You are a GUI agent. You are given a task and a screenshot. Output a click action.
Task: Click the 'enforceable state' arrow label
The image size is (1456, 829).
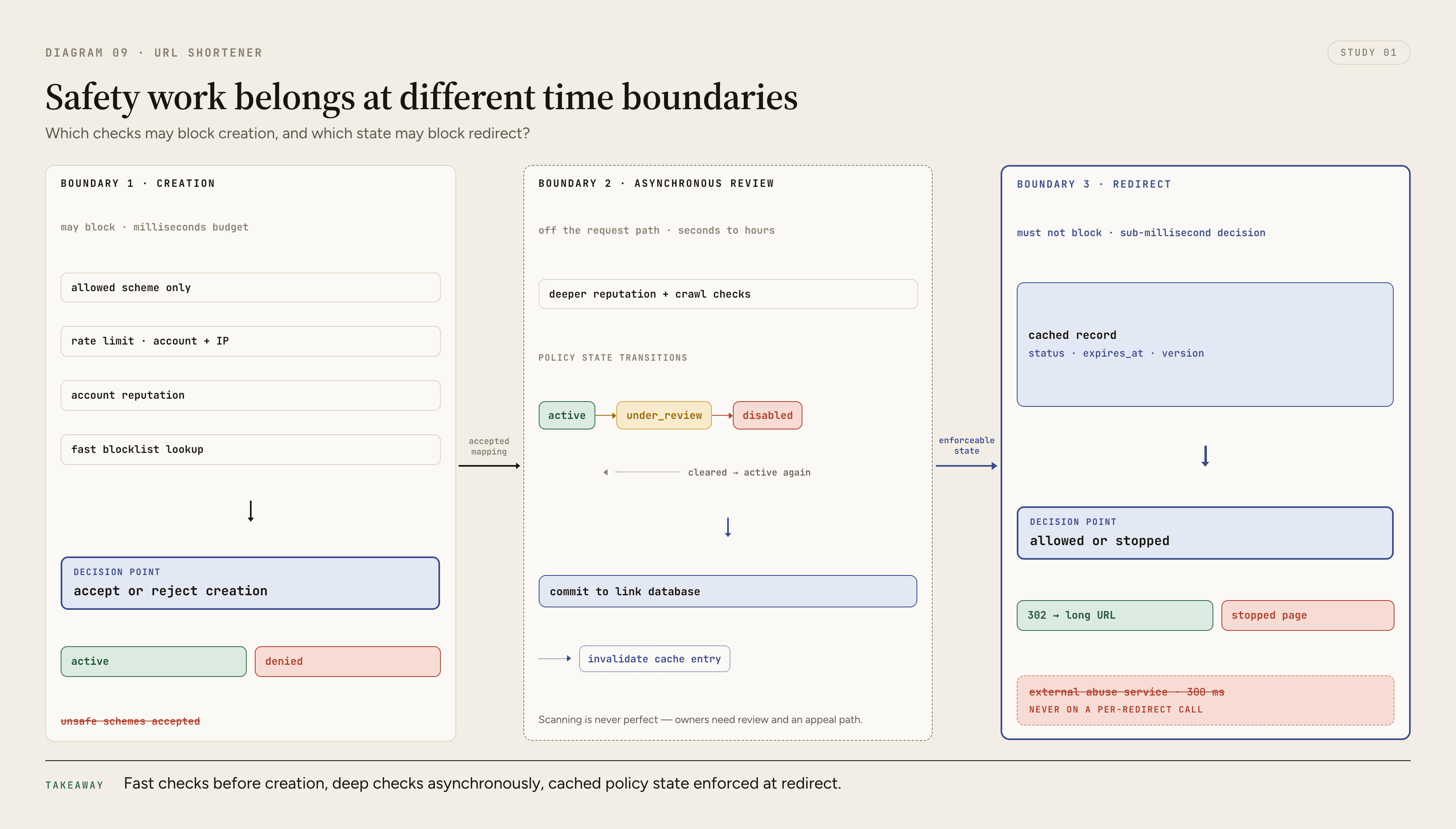click(966, 445)
